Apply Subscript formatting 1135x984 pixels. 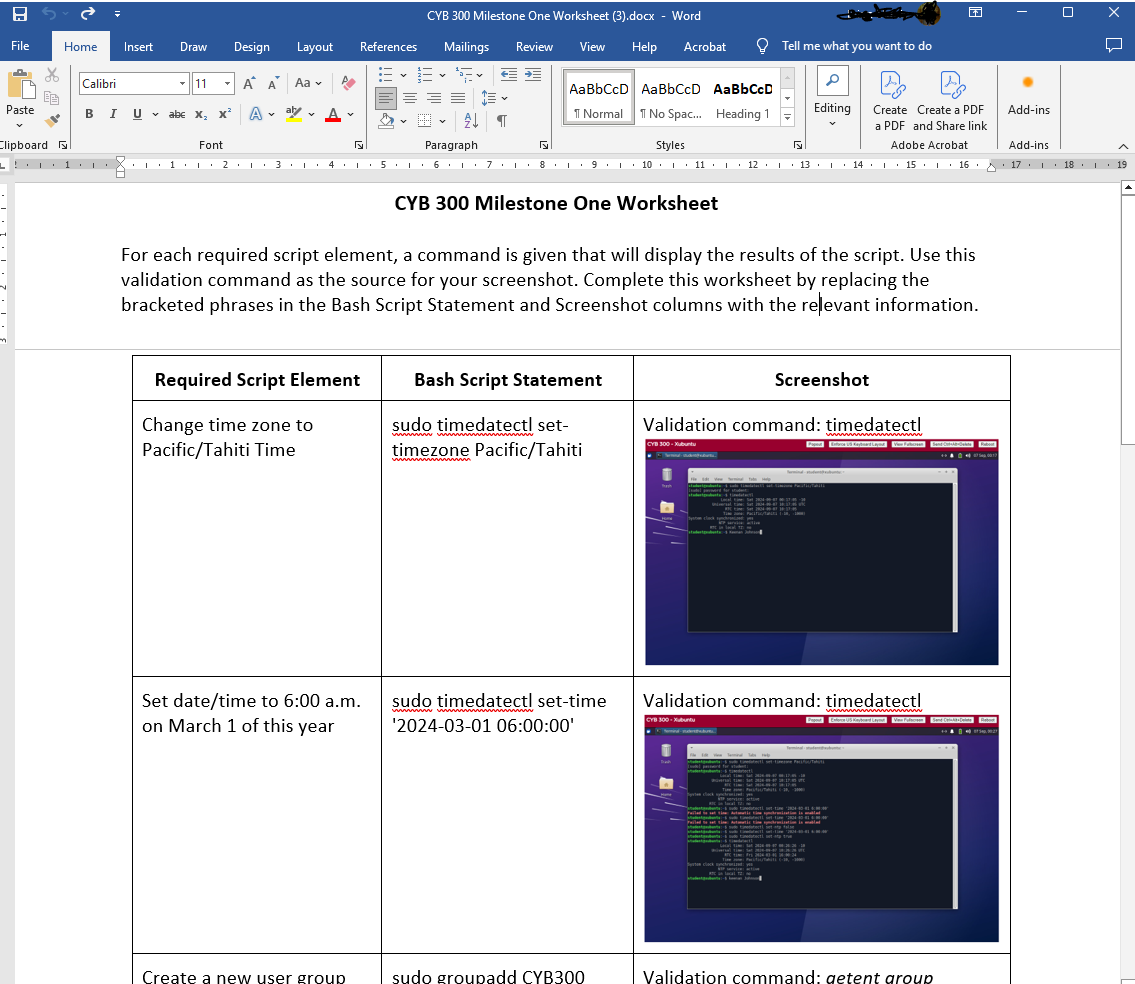click(201, 114)
